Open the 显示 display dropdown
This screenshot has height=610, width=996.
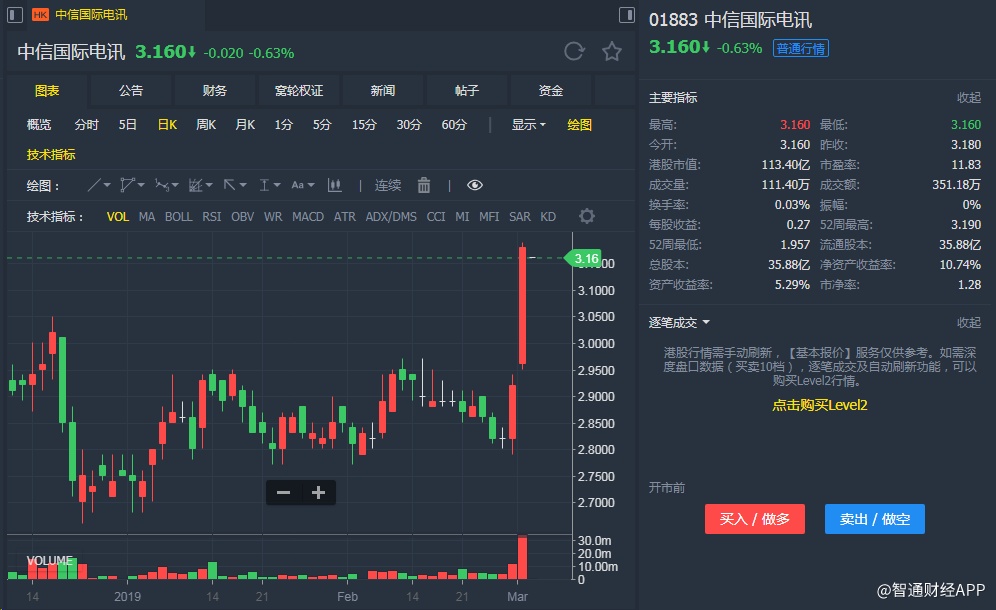pos(528,125)
